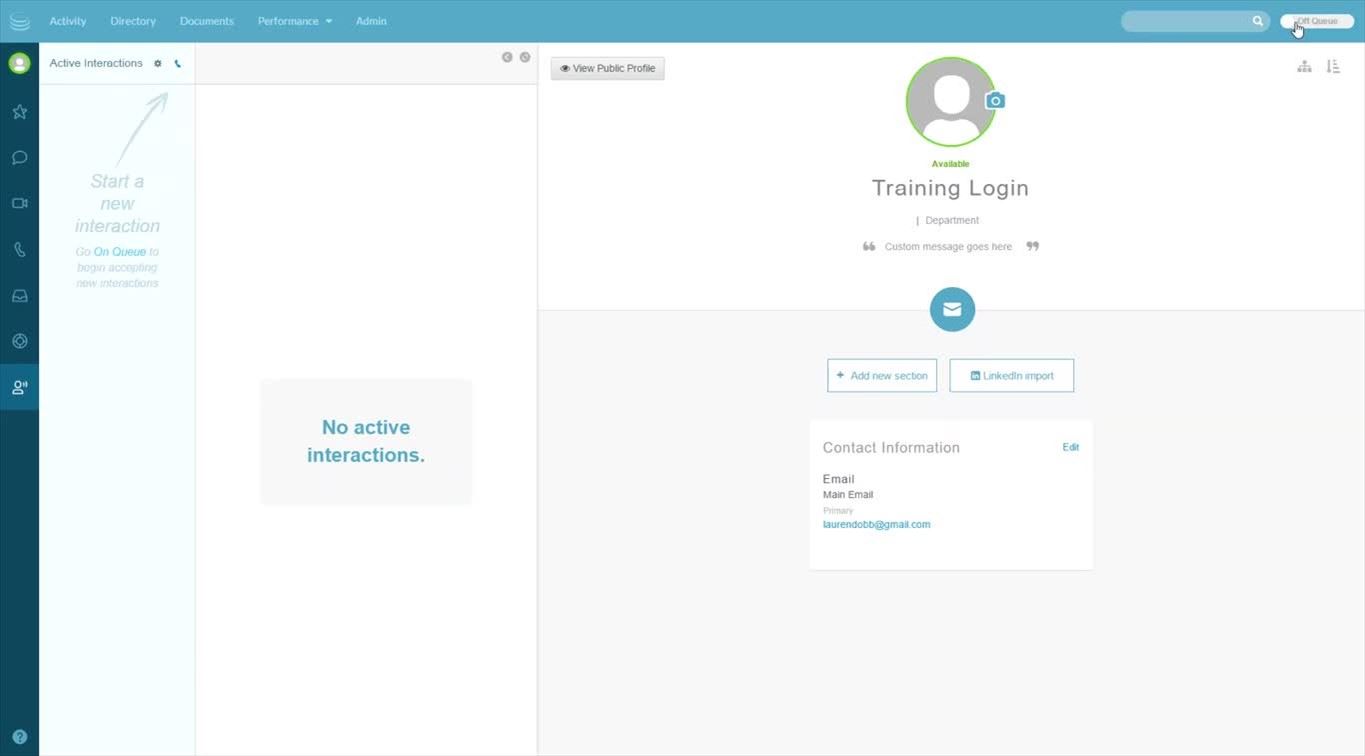Click the search field in top bar
Viewport: 1365px width, 756px height.
[x=1186, y=21]
